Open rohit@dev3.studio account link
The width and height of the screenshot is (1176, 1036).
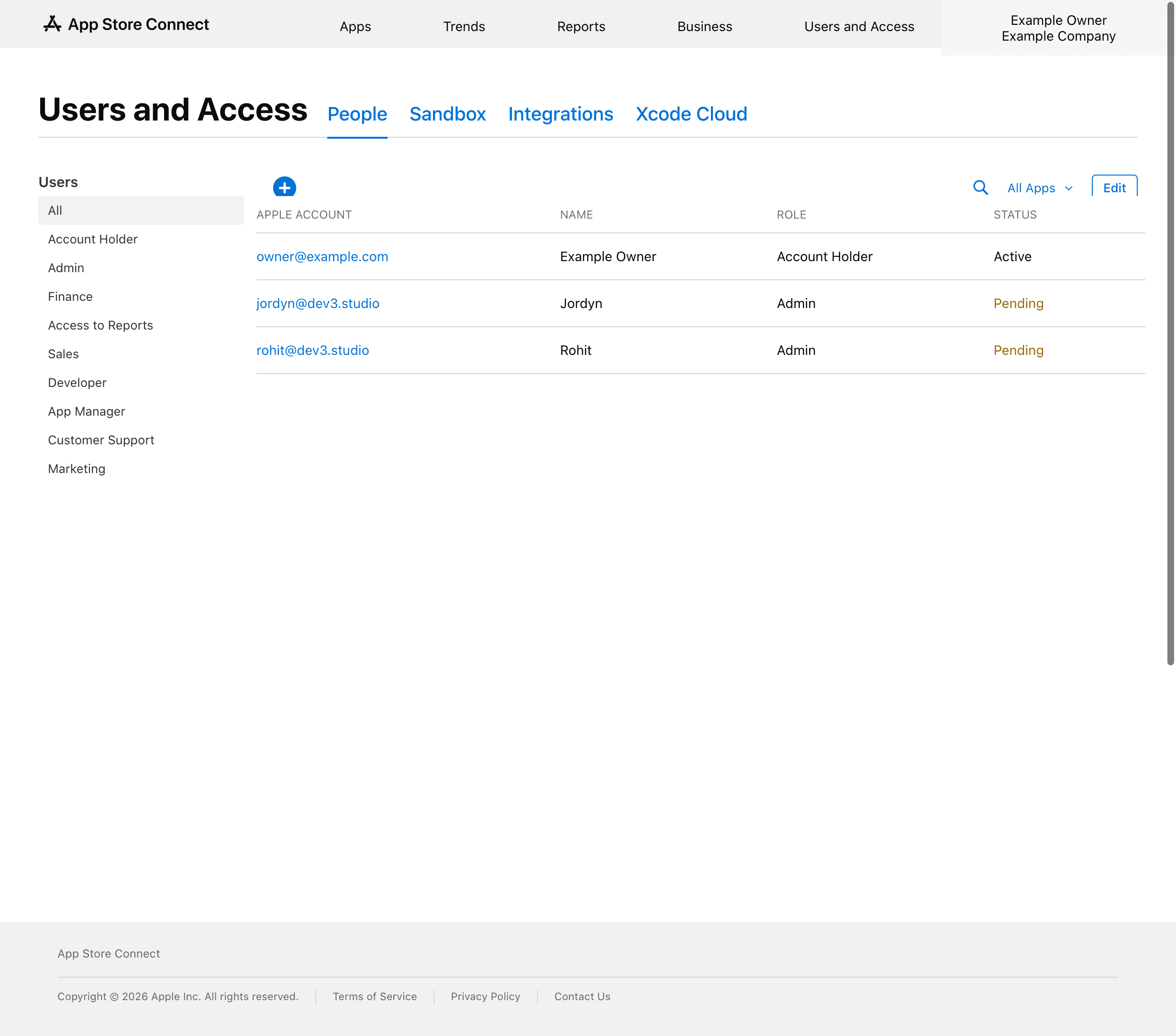click(312, 350)
